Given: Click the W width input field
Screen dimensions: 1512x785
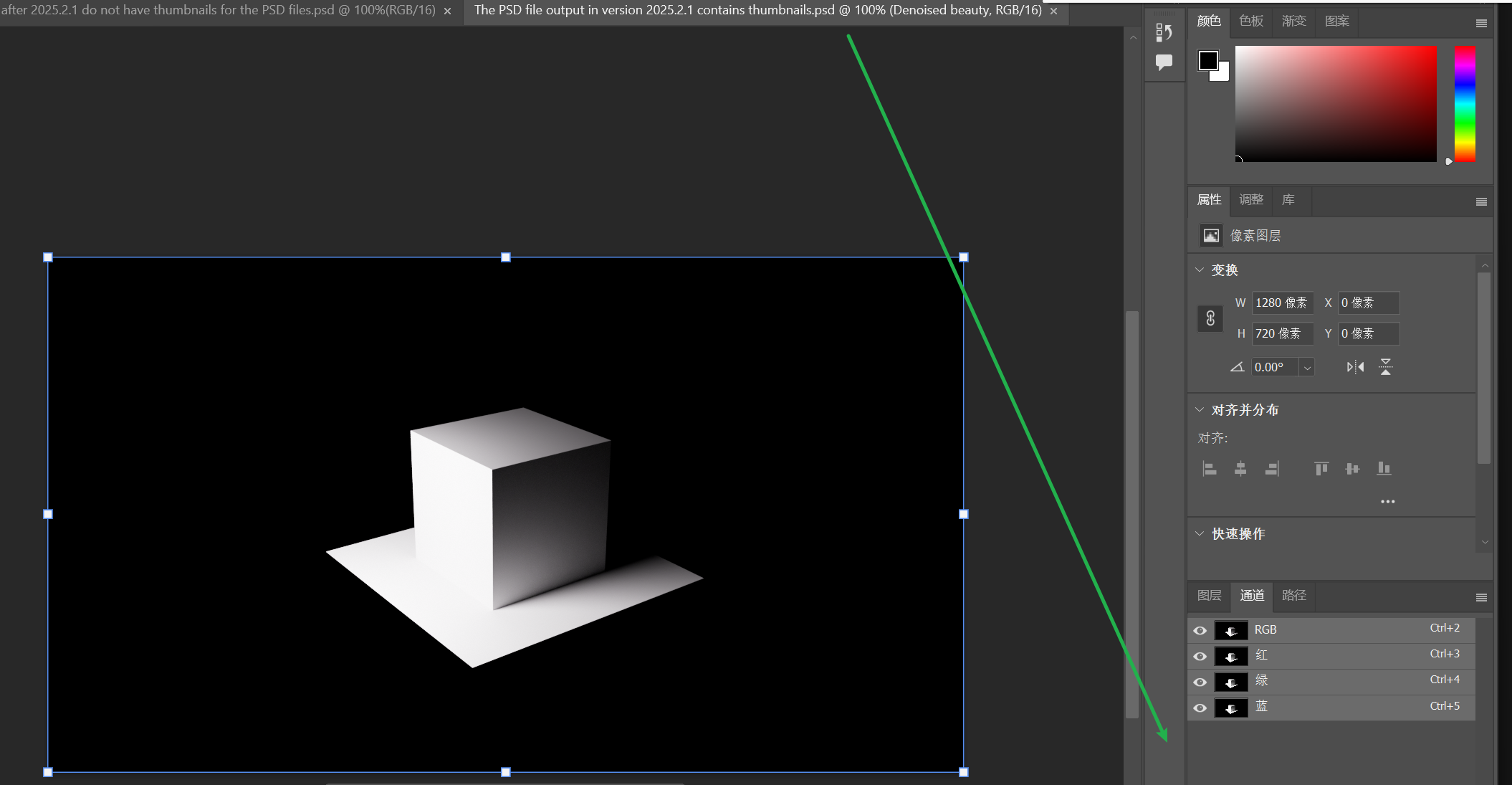Looking at the screenshot, I should [1282, 303].
